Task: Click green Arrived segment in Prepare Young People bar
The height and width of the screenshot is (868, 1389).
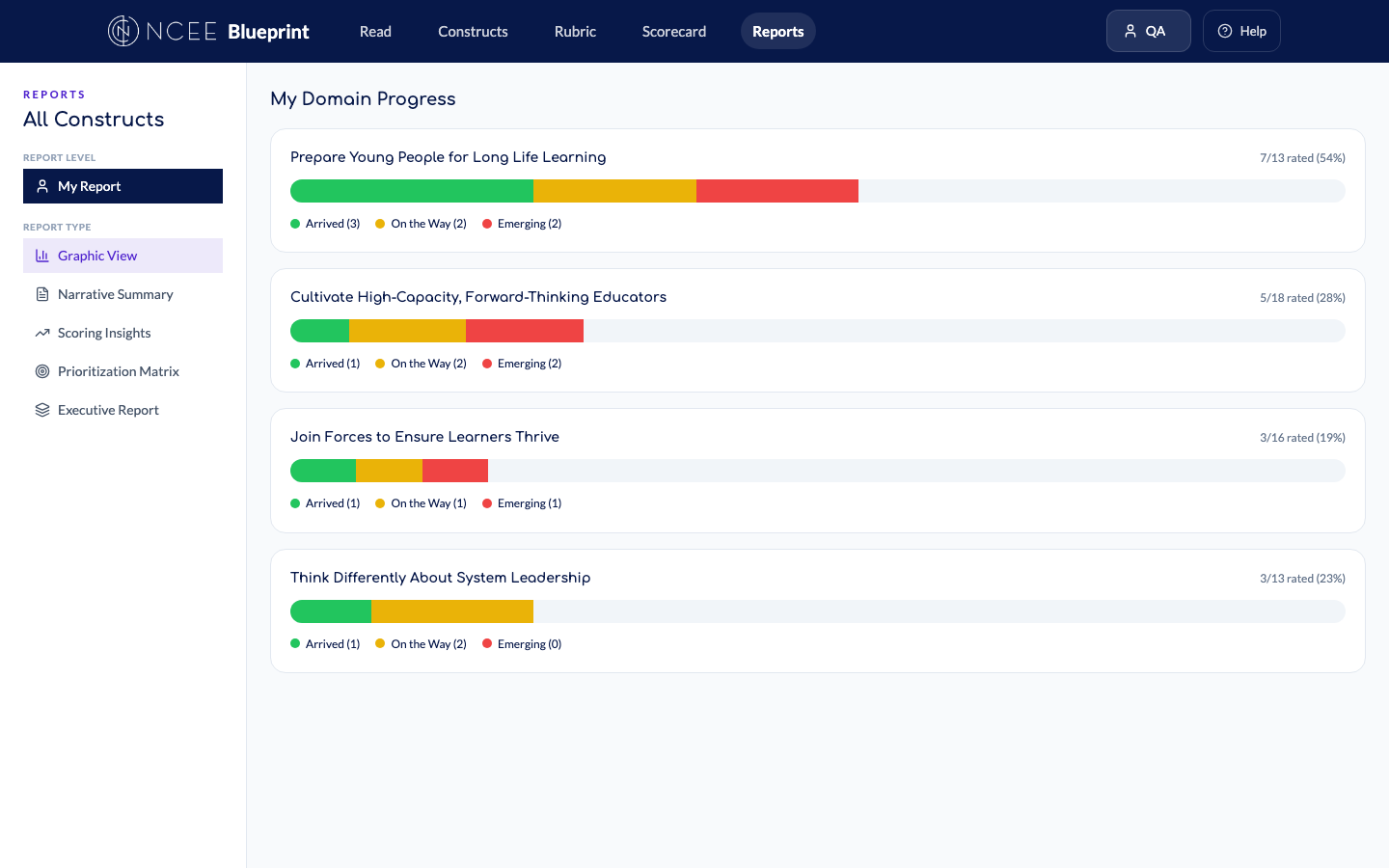Action: pos(412,191)
